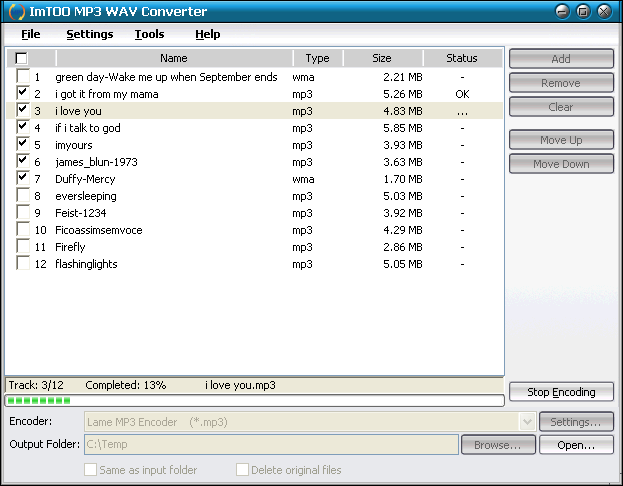Open the Settings menu
The image size is (623, 486).
coord(90,34)
